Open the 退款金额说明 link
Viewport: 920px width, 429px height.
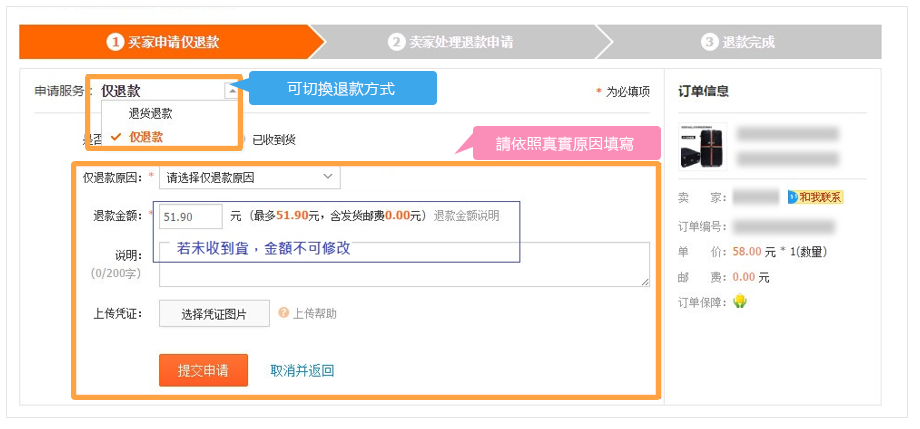[x=466, y=216]
